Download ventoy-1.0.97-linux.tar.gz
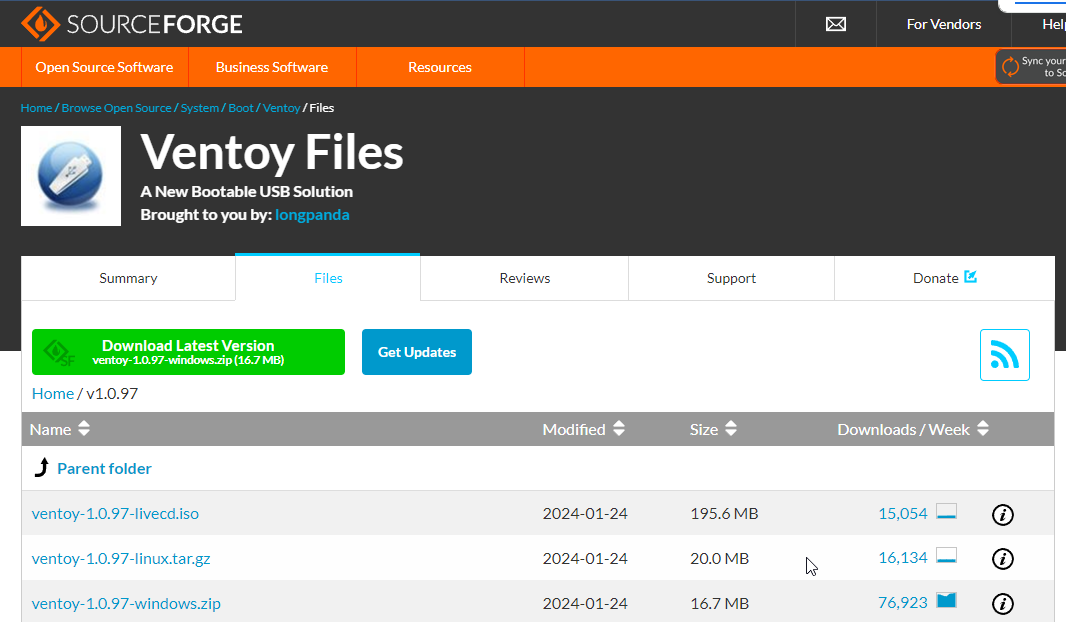Viewport: 1066px width, 622px height. [121, 558]
